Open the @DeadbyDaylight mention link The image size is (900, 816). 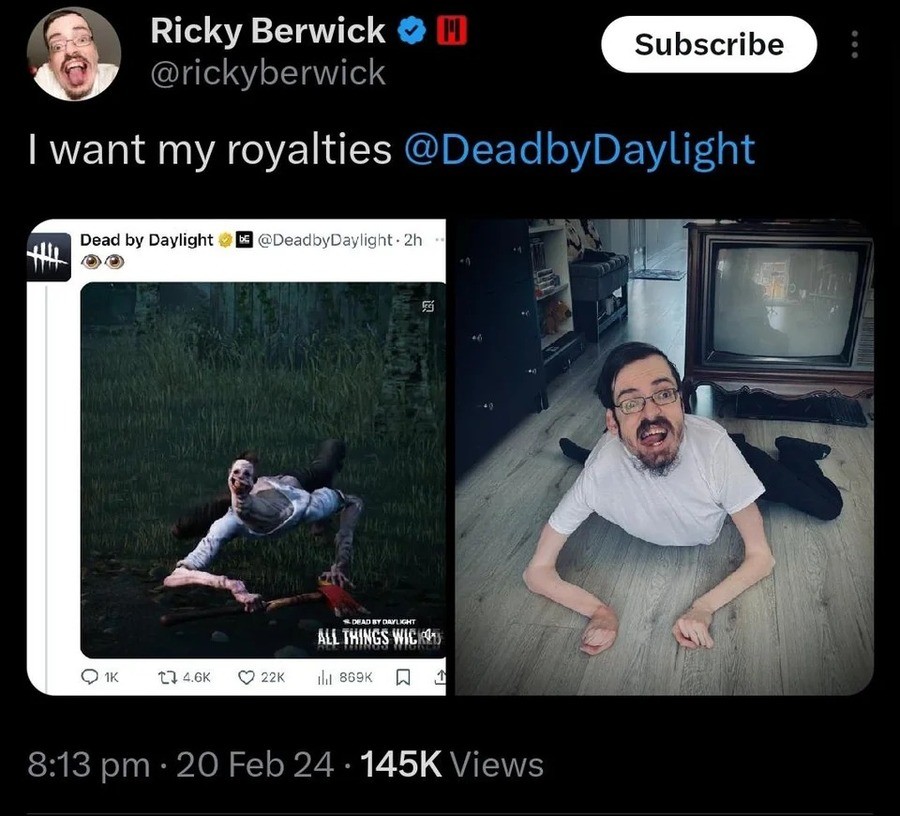point(580,149)
